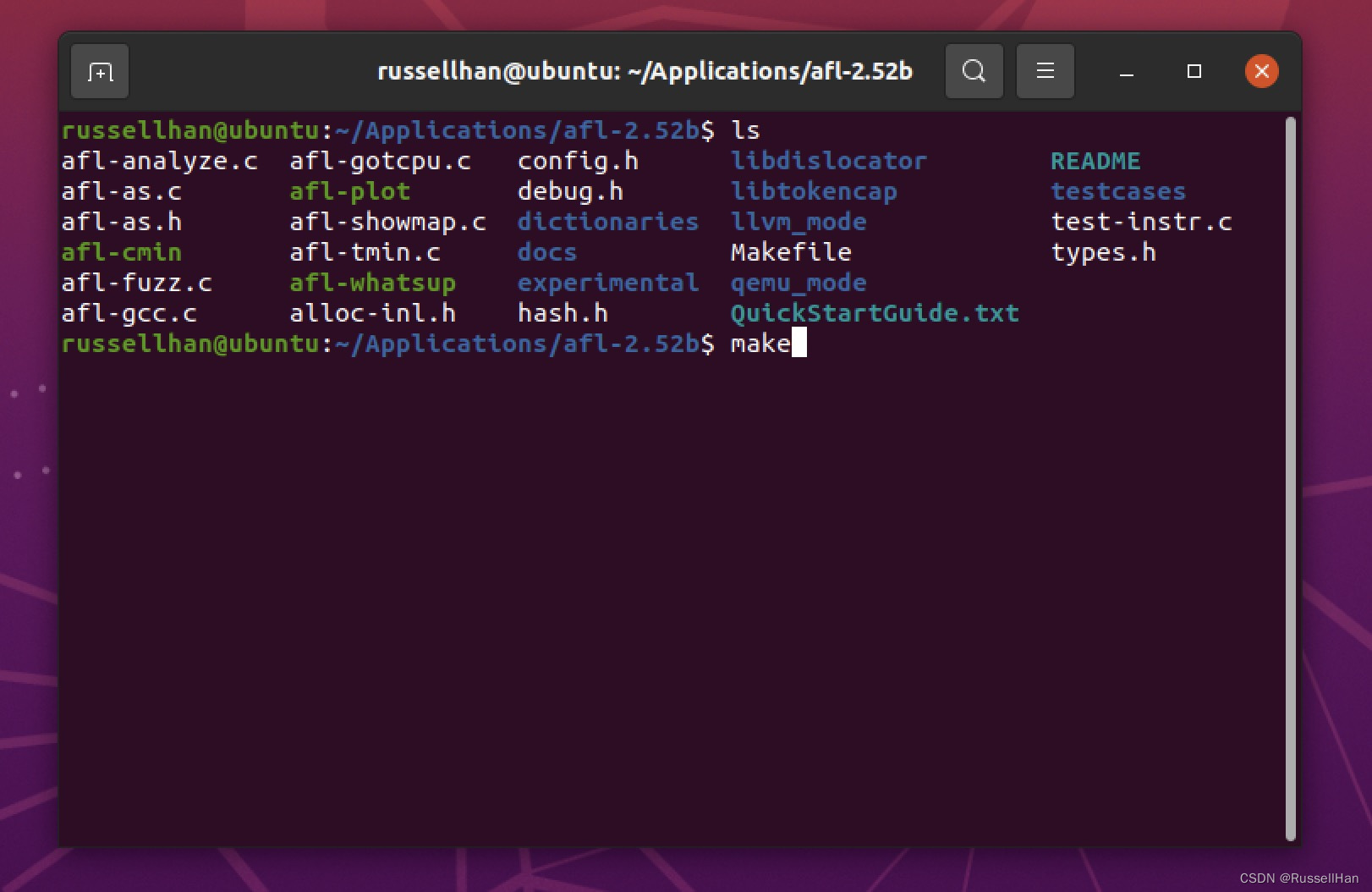Click the qemu_mode directory name
The height and width of the screenshot is (892, 1372).
click(799, 284)
